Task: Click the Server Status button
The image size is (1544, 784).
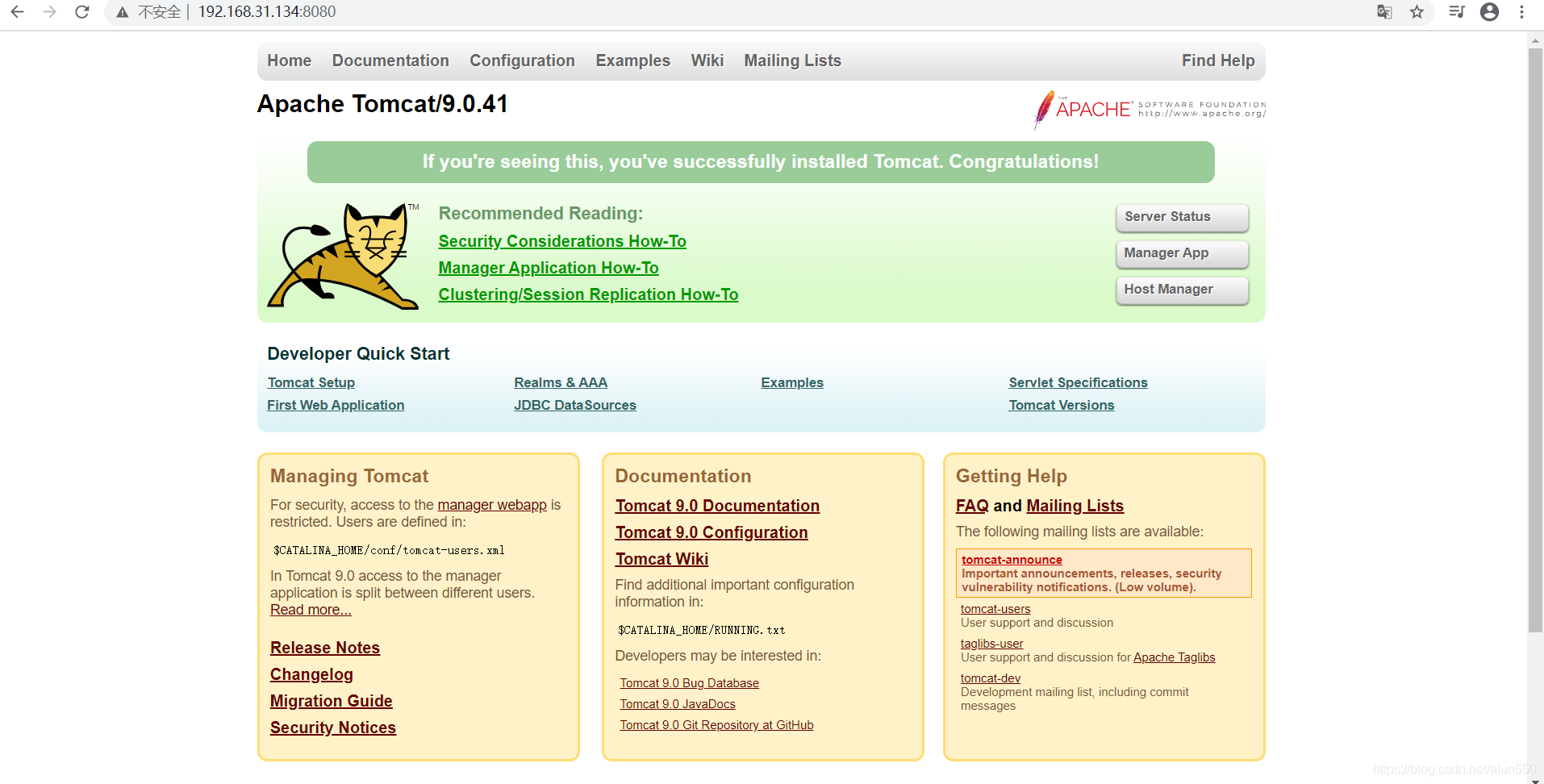Action: pyautogui.click(x=1182, y=217)
